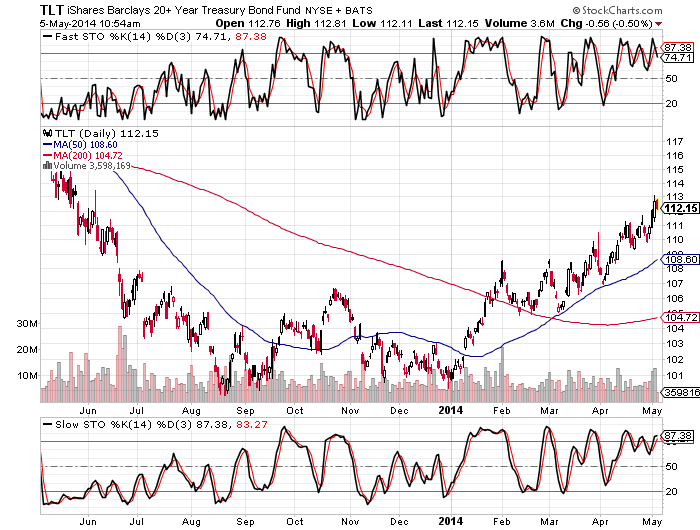
Task: Click the 87.38 tag on the Slow STO axis
Action: coord(677,436)
